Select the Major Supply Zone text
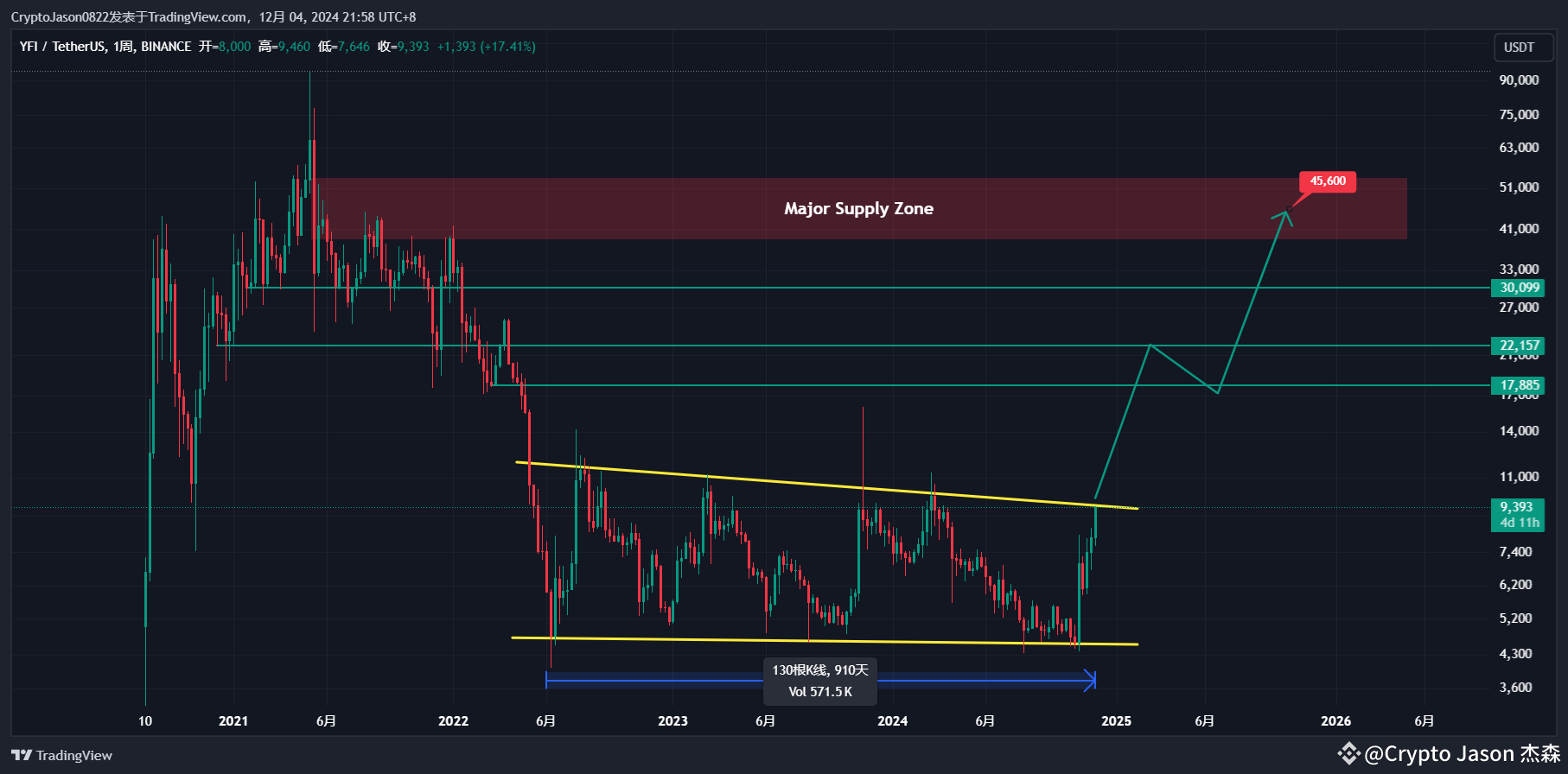 coord(858,208)
